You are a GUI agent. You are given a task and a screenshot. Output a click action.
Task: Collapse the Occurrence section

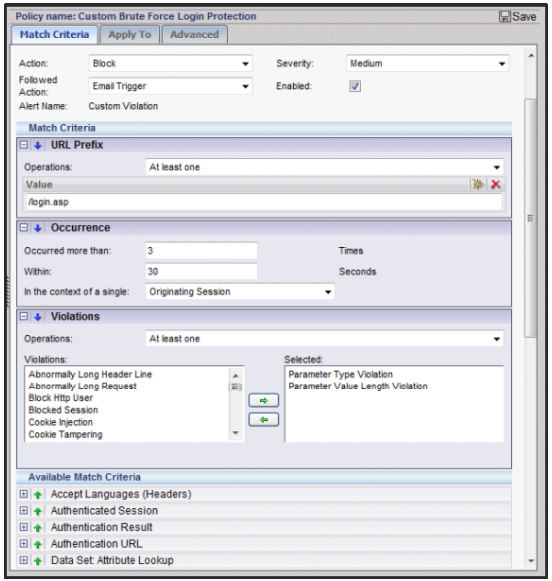24,228
